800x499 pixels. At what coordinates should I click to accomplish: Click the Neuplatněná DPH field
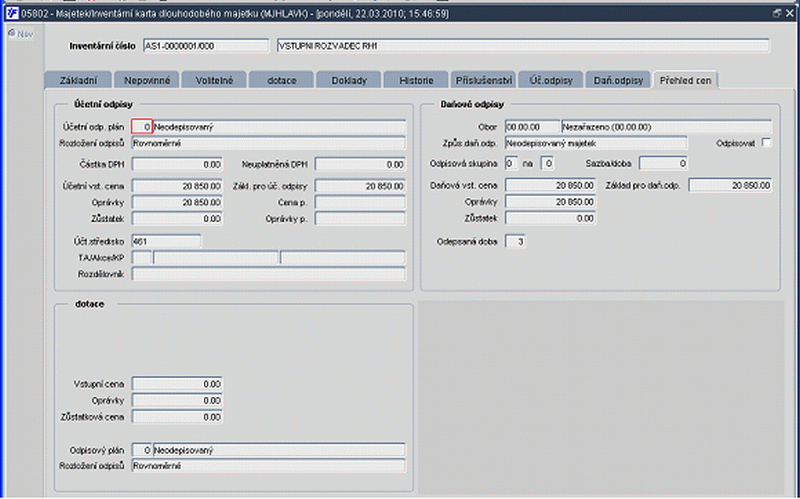click(x=360, y=164)
